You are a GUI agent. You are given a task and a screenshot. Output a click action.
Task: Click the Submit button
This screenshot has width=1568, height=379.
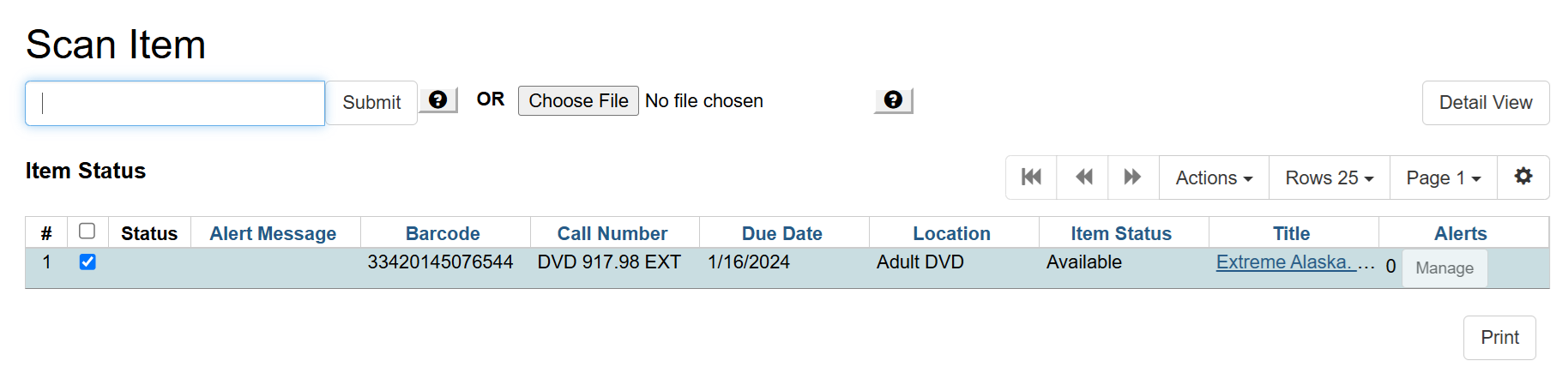(x=371, y=103)
